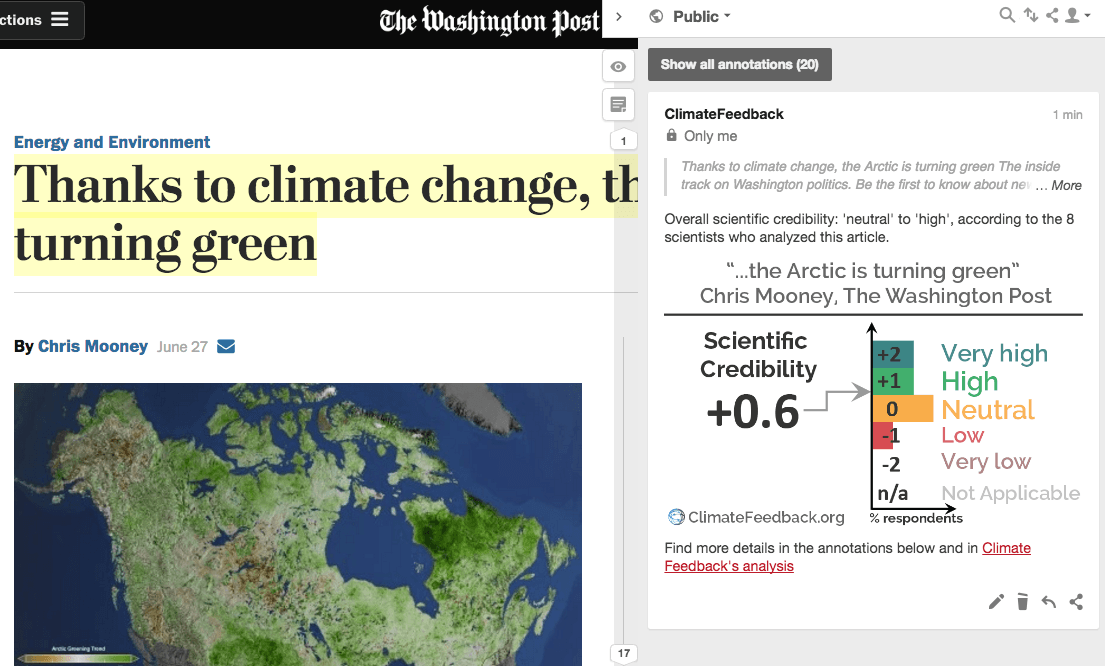
Task: Edit annotation with the pencil icon
Action: (x=996, y=601)
